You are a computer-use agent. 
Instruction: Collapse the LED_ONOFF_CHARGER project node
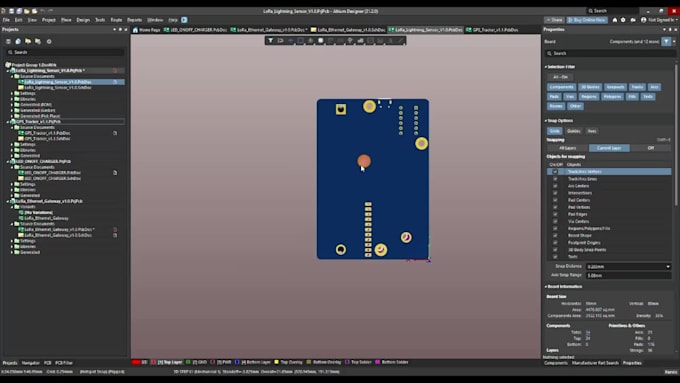[x=8, y=161]
